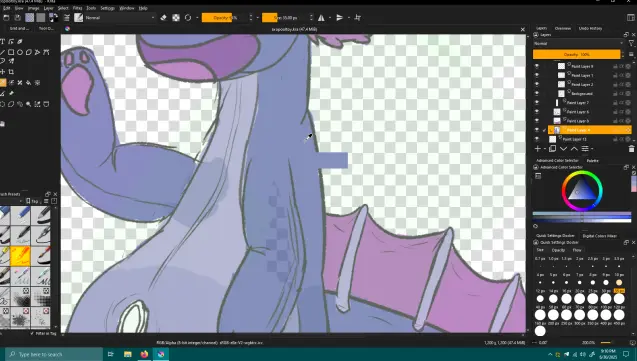Select the Freehand Selection tool

click(20, 104)
